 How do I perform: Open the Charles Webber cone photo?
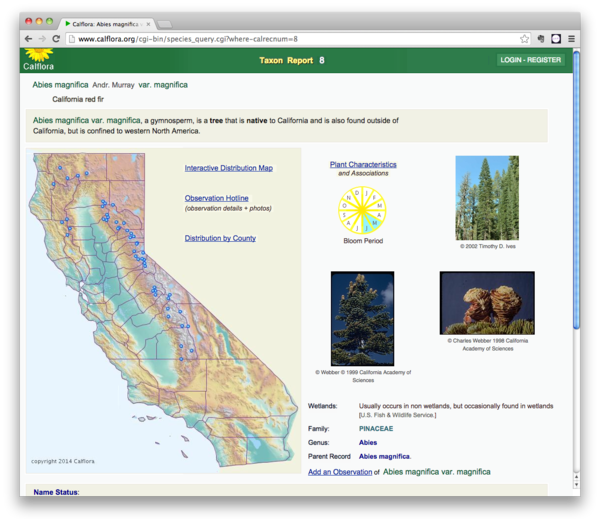pyautogui.click(x=487, y=303)
